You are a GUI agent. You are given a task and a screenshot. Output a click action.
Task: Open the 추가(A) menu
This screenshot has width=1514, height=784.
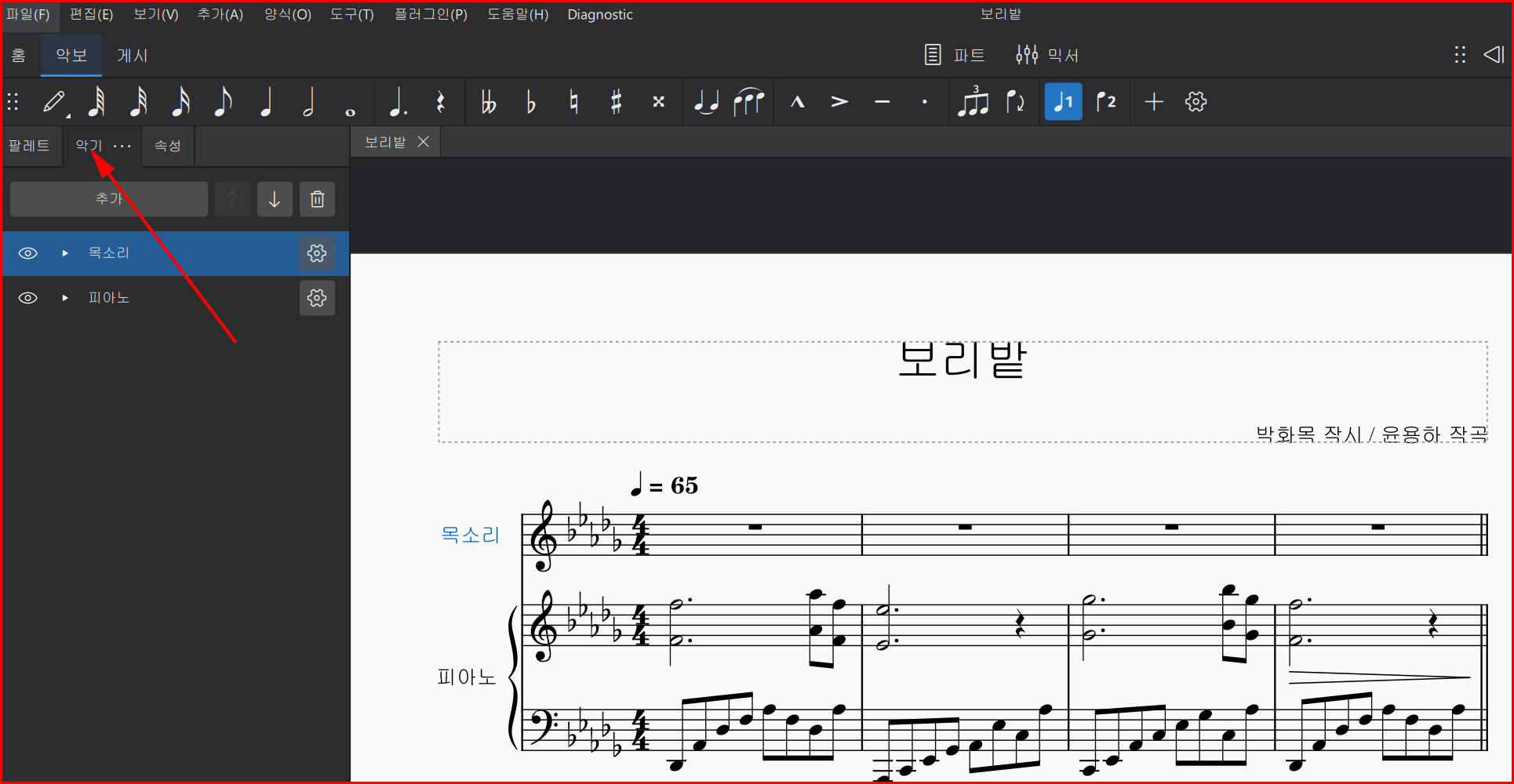[220, 14]
